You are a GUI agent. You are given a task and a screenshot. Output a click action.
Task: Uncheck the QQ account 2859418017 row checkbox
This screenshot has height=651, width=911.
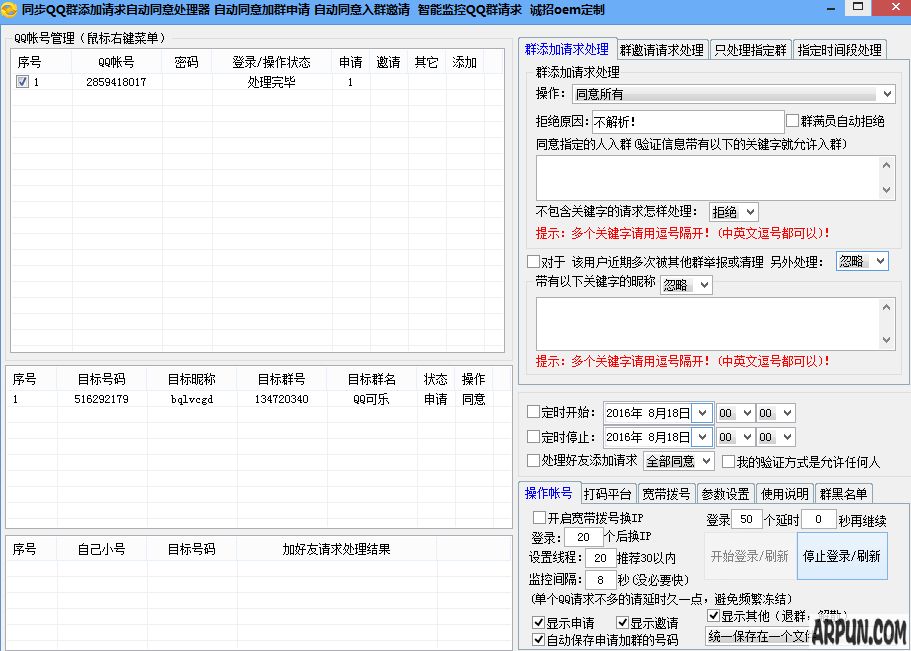point(22,82)
